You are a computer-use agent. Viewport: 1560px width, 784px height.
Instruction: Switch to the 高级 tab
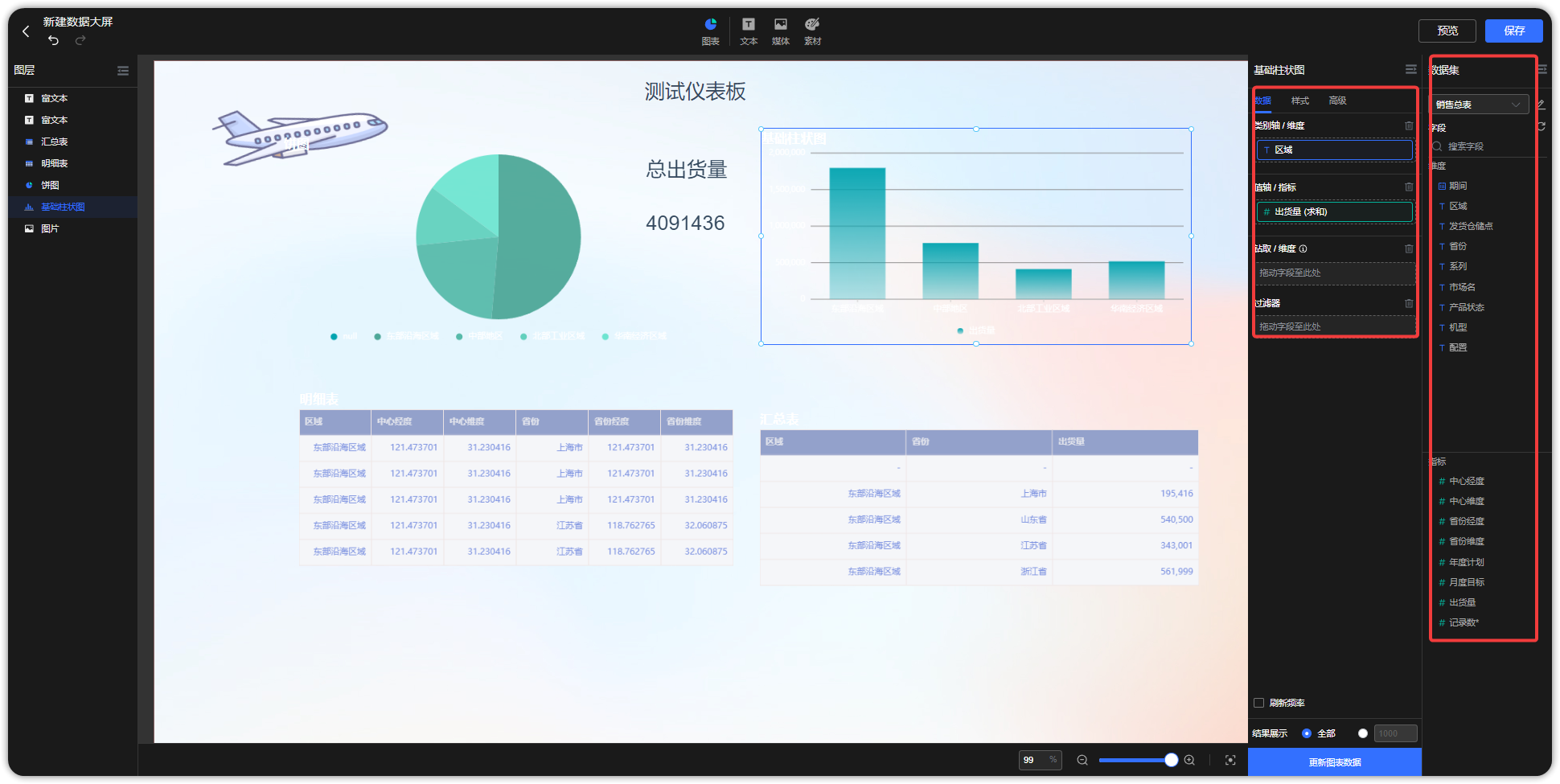tap(1337, 101)
